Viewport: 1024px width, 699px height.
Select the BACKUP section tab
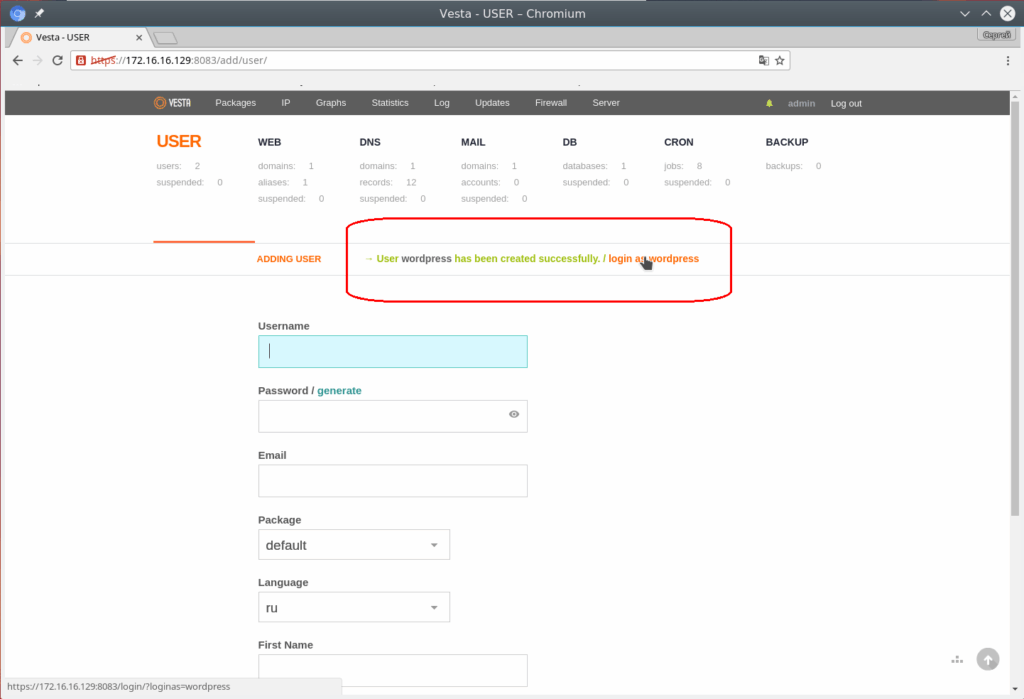tap(786, 142)
